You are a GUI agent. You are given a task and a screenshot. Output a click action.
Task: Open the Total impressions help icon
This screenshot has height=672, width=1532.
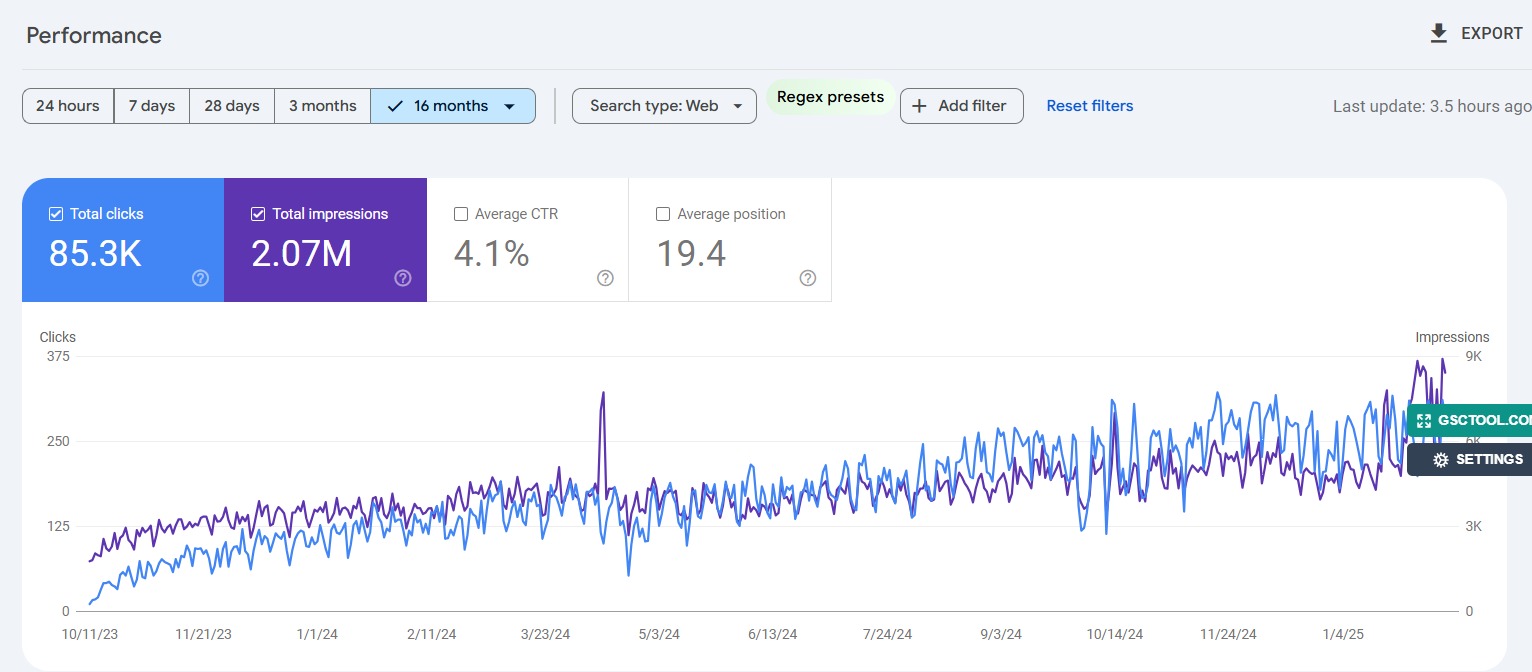point(403,278)
